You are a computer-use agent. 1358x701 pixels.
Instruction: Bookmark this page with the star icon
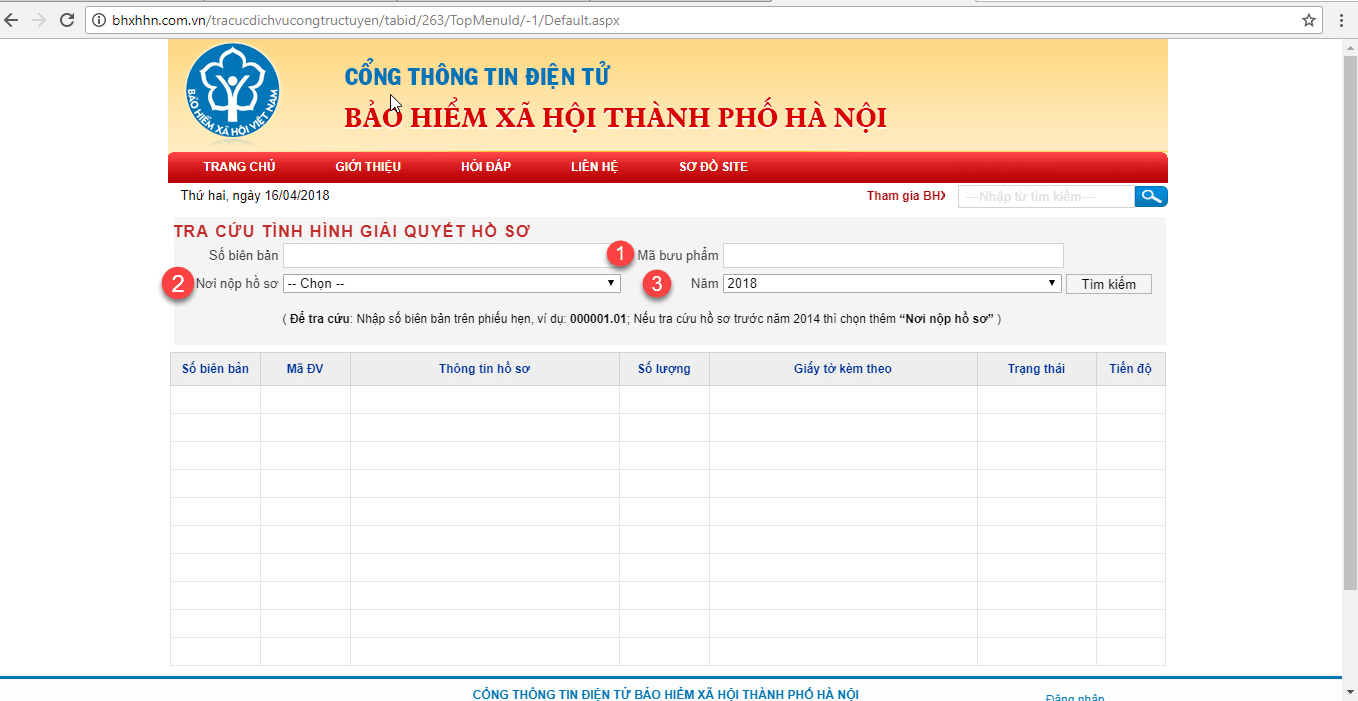point(1309,20)
